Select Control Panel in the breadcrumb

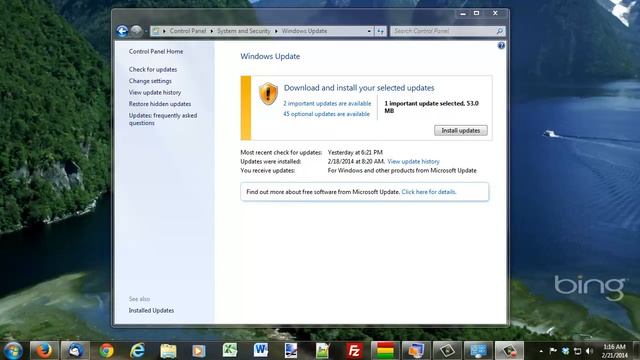[x=188, y=31]
